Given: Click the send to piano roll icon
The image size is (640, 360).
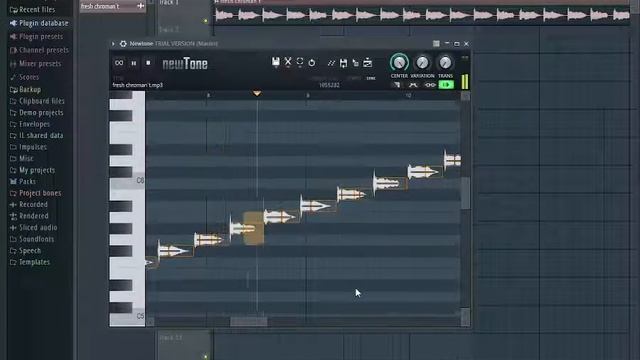Looking at the screenshot, I should (343, 63).
